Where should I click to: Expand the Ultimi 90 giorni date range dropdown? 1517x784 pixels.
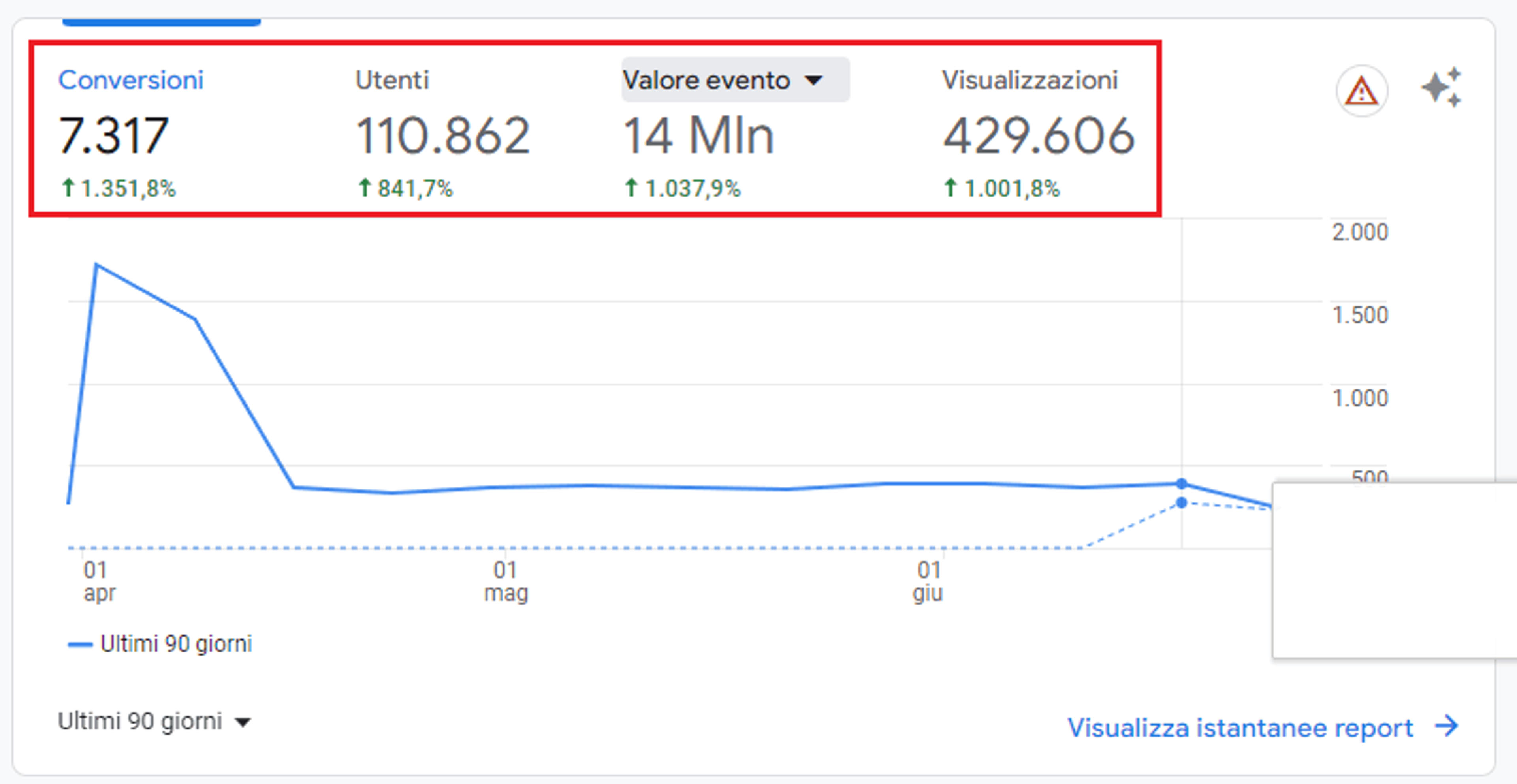pyautogui.click(x=154, y=721)
